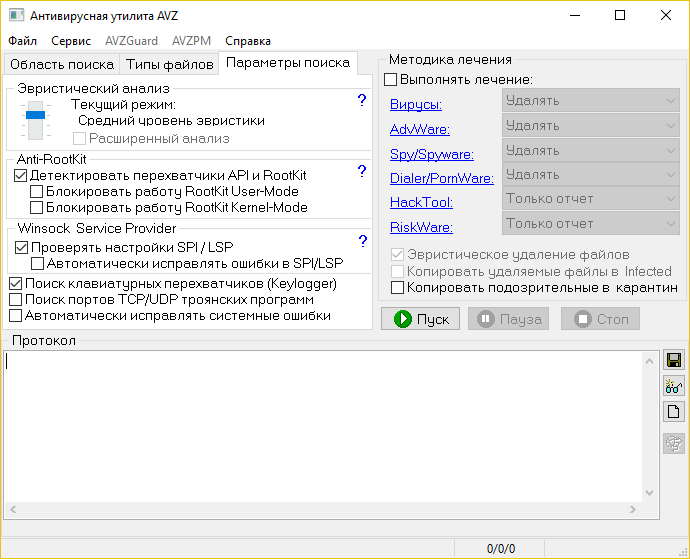This screenshot has width=690, height=559.
Task: Click the Средний уровень эвристики label
Action: (172, 121)
